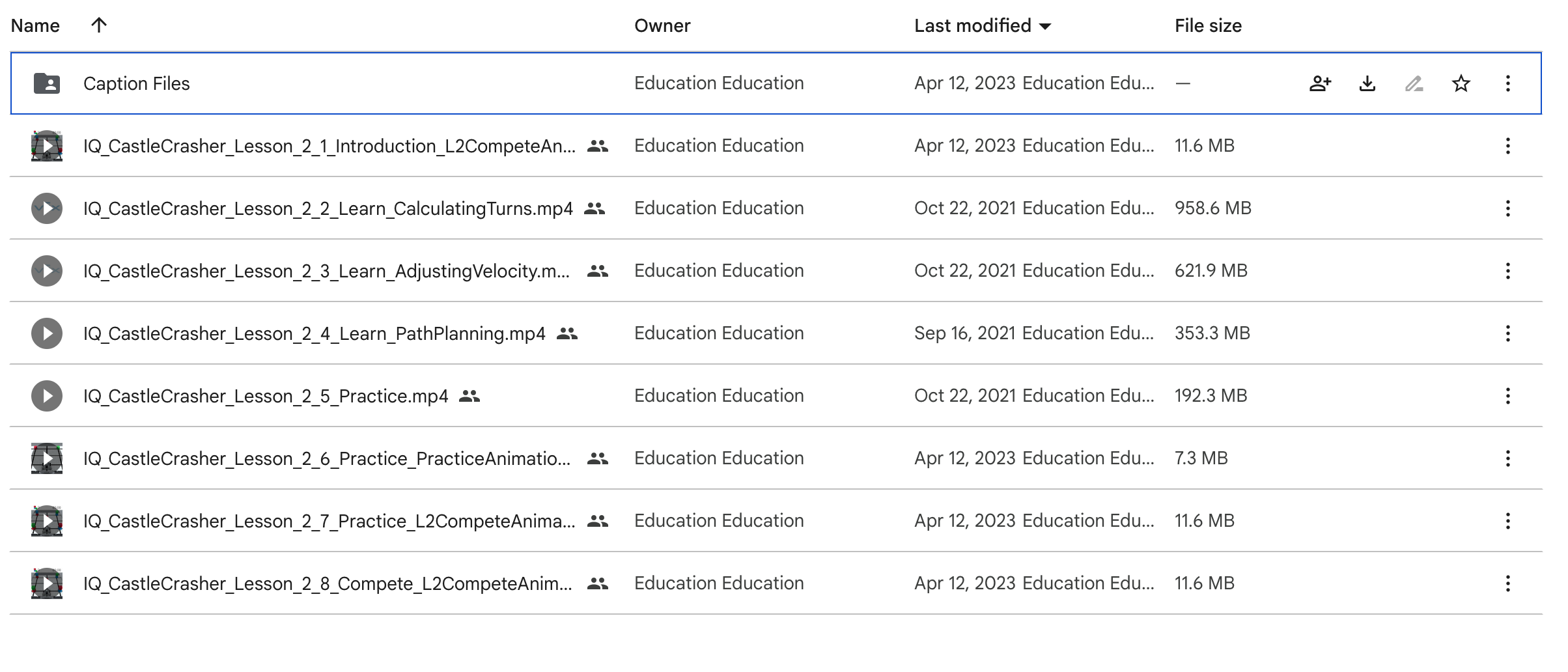Screen dimensions: 1568x672
Task: Click the share icon on Caption Files row
Action: tap(1320, 83)
